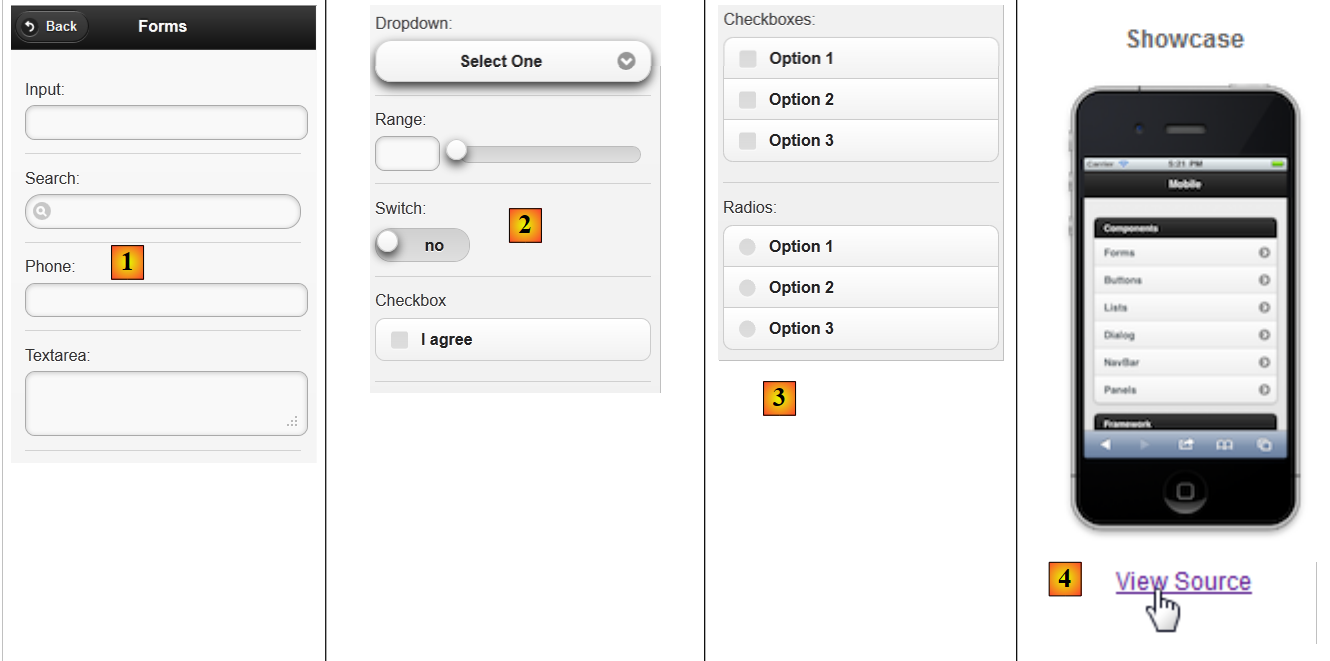
Task: Click the Lists arrow icon in phone showcase
Action: 1264,308
